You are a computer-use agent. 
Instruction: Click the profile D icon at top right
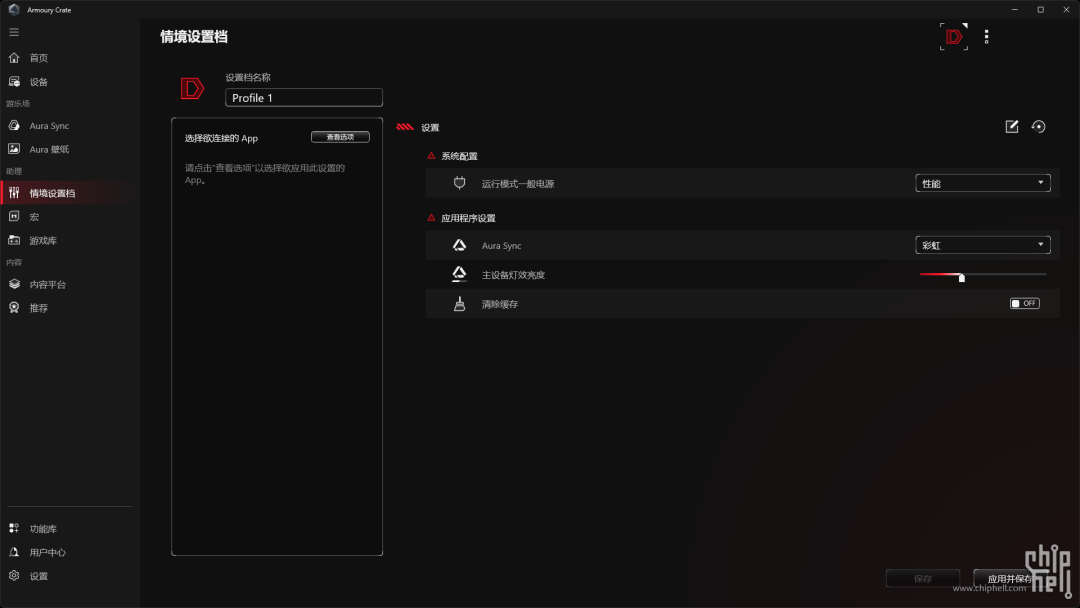click(x=954, y=36)
